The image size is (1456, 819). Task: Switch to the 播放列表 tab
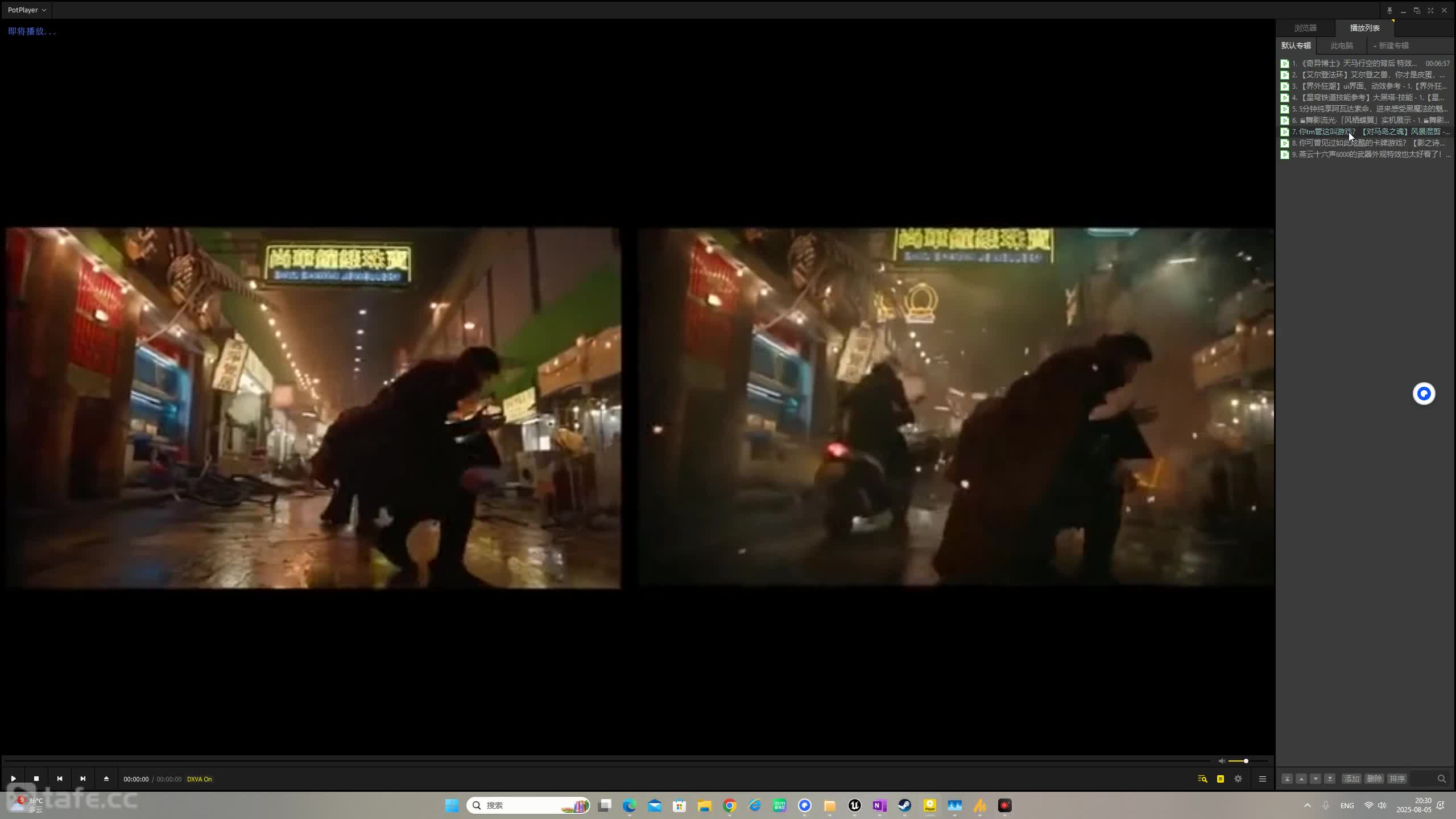coord(1365,28)
